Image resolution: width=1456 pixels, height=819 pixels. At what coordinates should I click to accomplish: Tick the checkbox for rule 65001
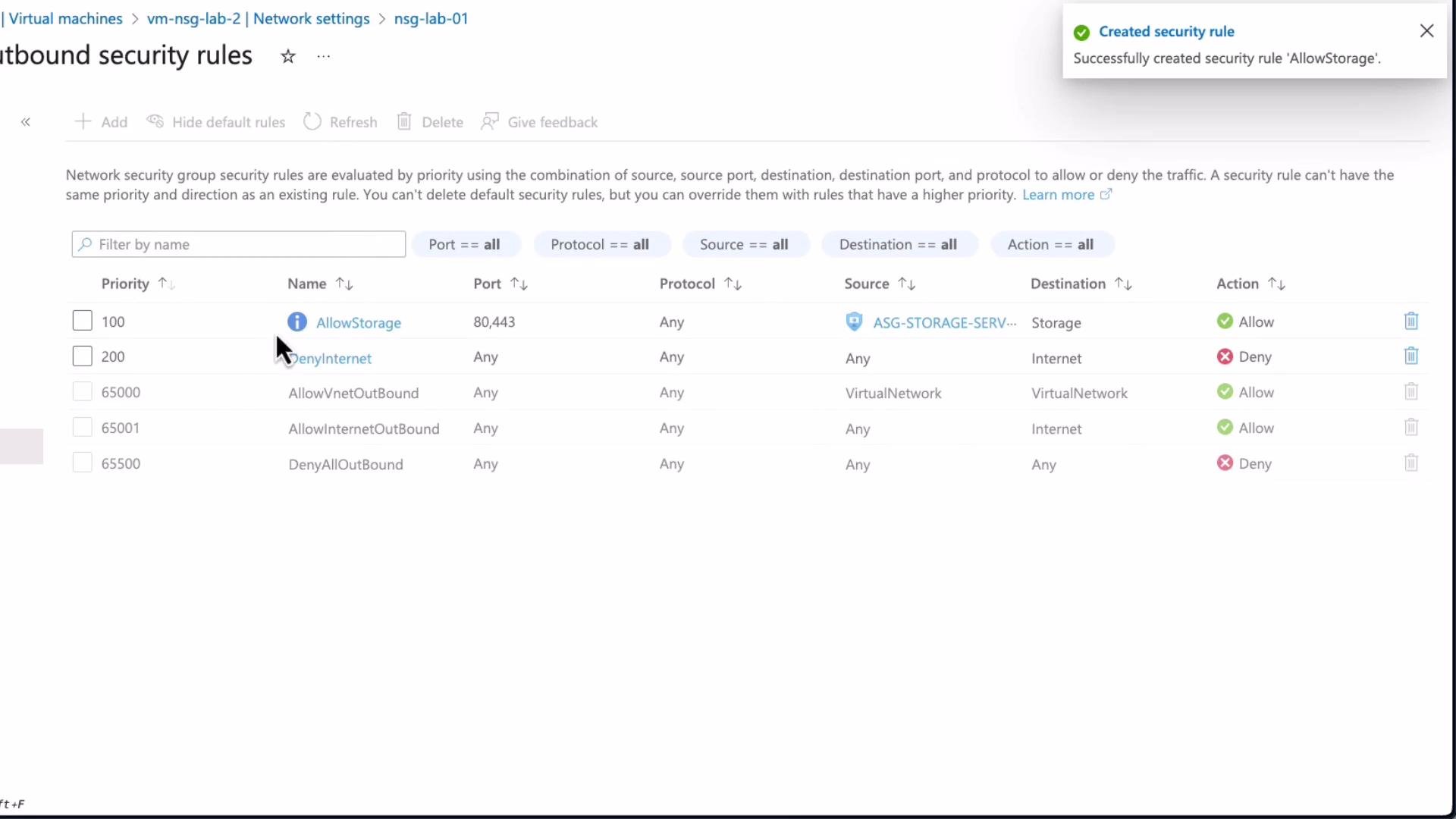click(x=82, y=428)
